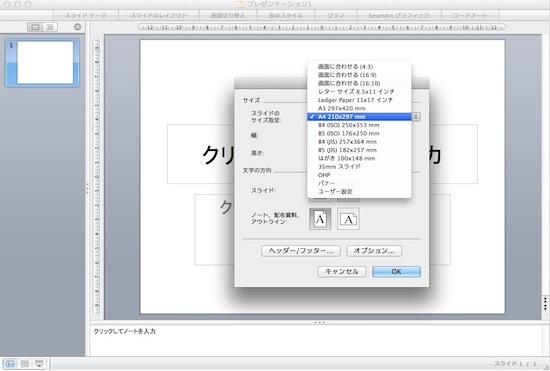Choose 画面に合わせる (16:9) slide size
The width and height of the screenshot is (550, 371).
(x=359, y=75)
